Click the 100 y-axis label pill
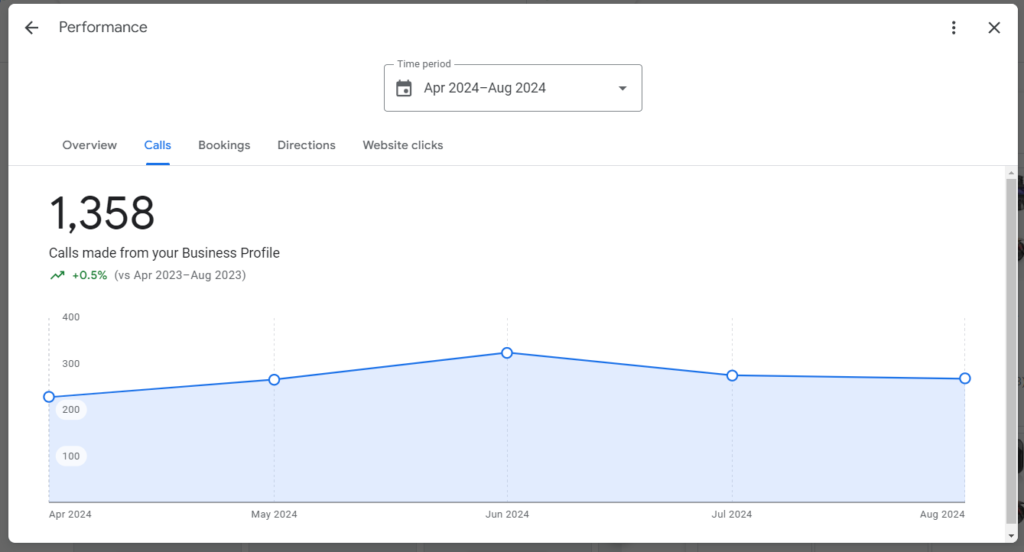The image size is (1024, 552). (71, 456)
